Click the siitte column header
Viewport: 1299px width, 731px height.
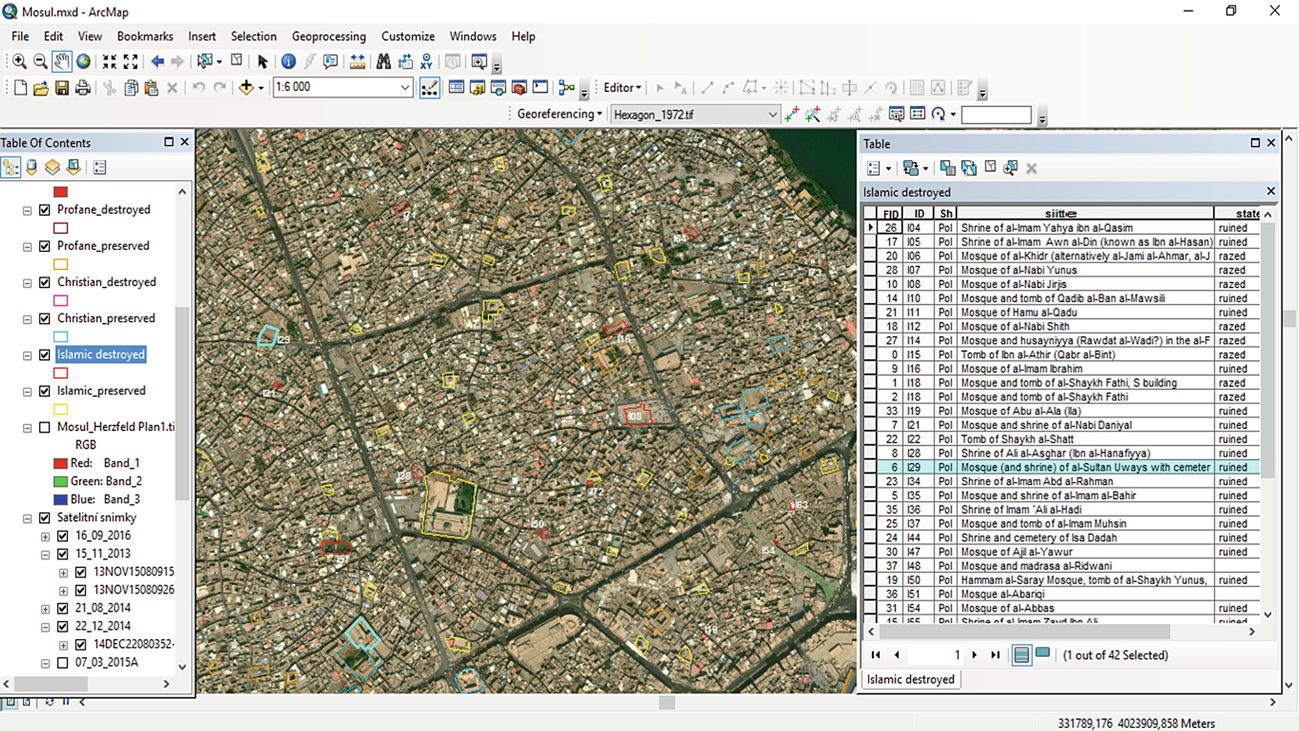(1085, 214)
